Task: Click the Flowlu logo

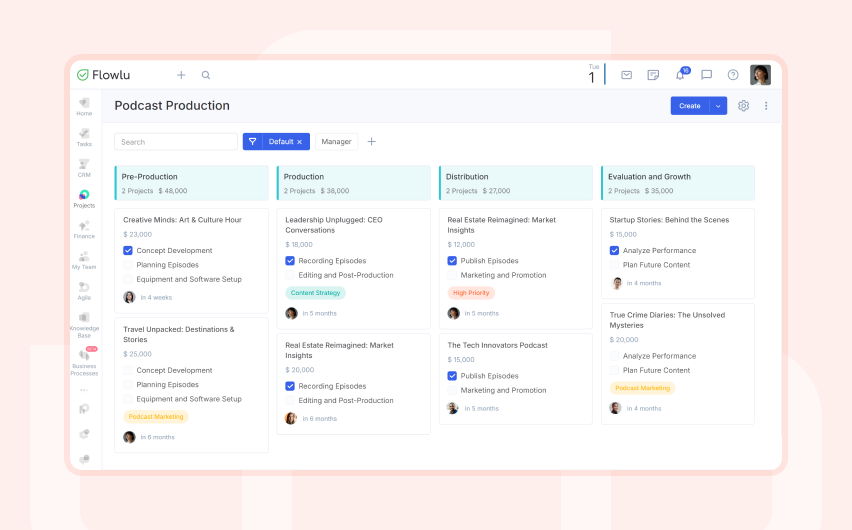Action: (103, 75)
